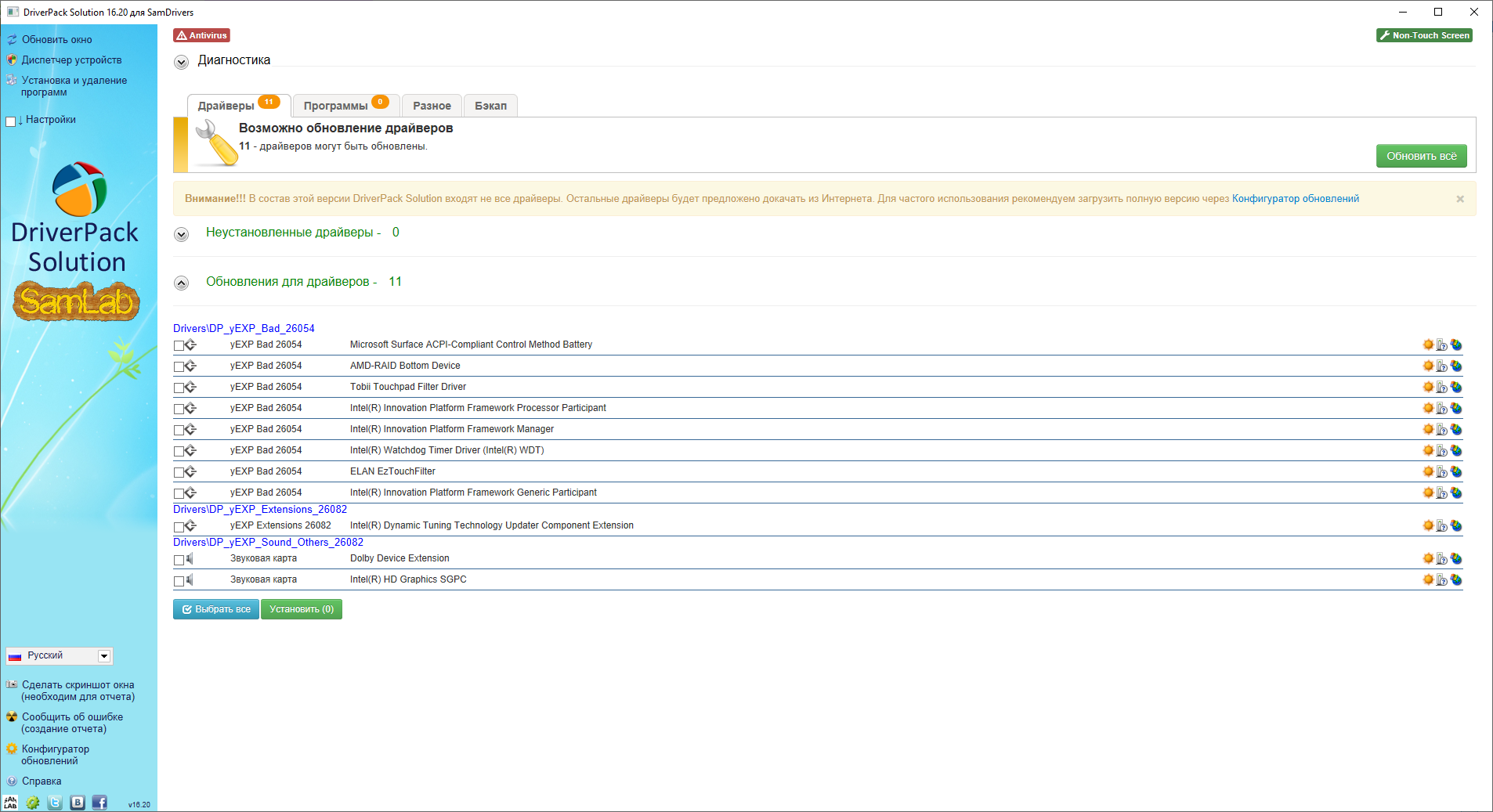Check the Microsoft Surface ACPI Battery driver box
This screenshot has height=812, width=1493.
click(x=179, y=345)
